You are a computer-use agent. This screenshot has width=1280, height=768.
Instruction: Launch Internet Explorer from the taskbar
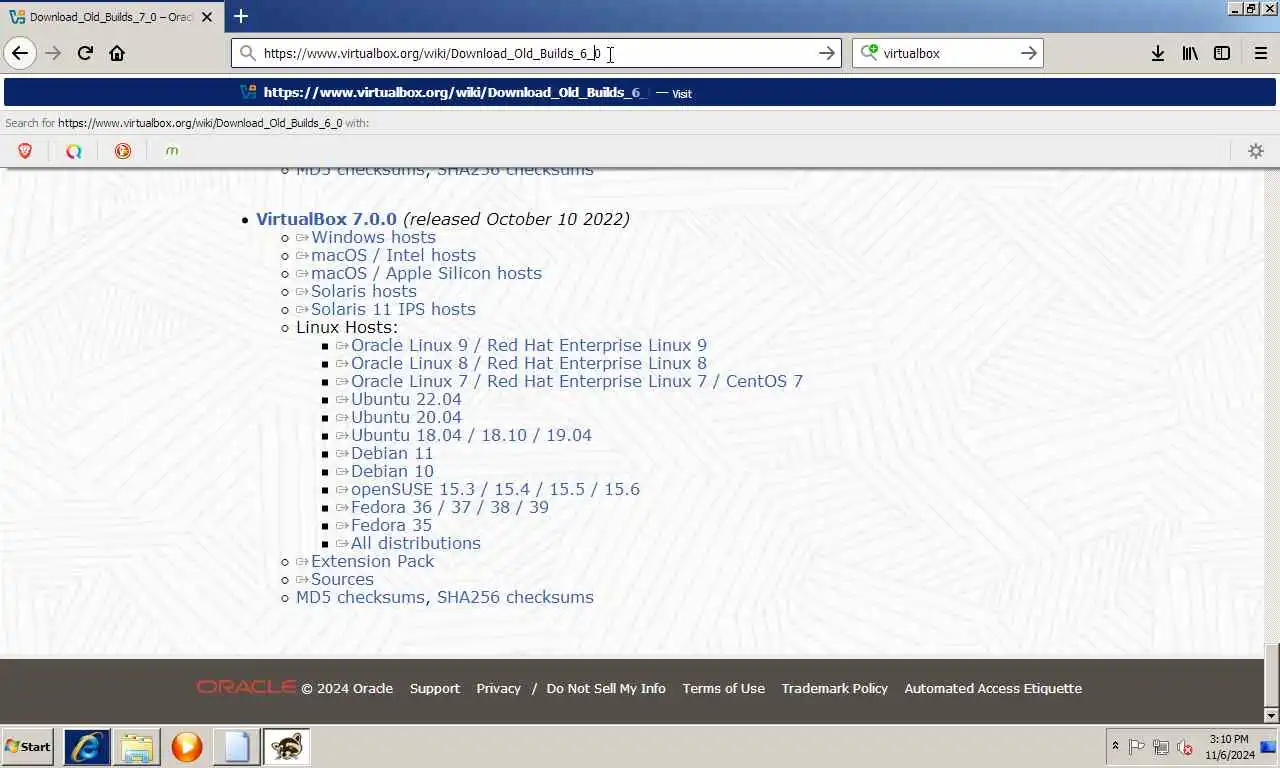(x=86, y=746)
